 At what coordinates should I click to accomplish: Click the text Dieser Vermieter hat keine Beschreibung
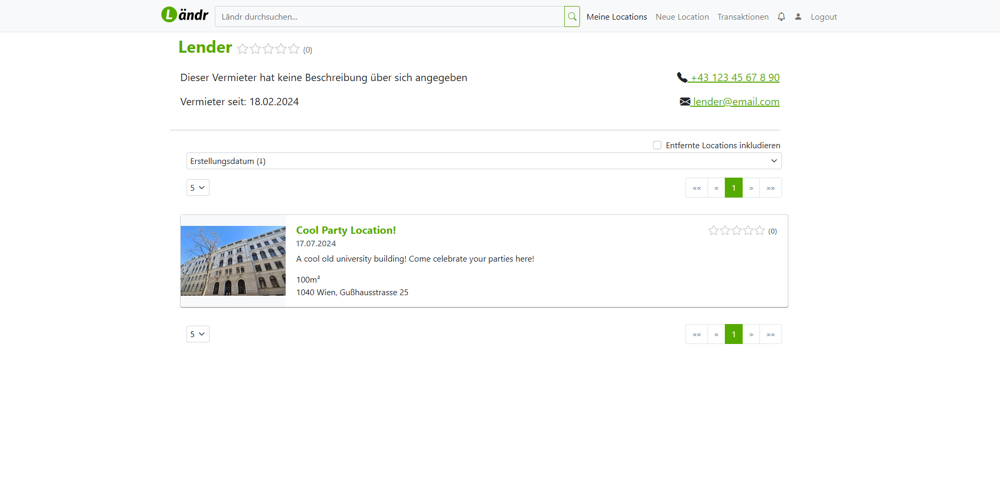[323, 78]
